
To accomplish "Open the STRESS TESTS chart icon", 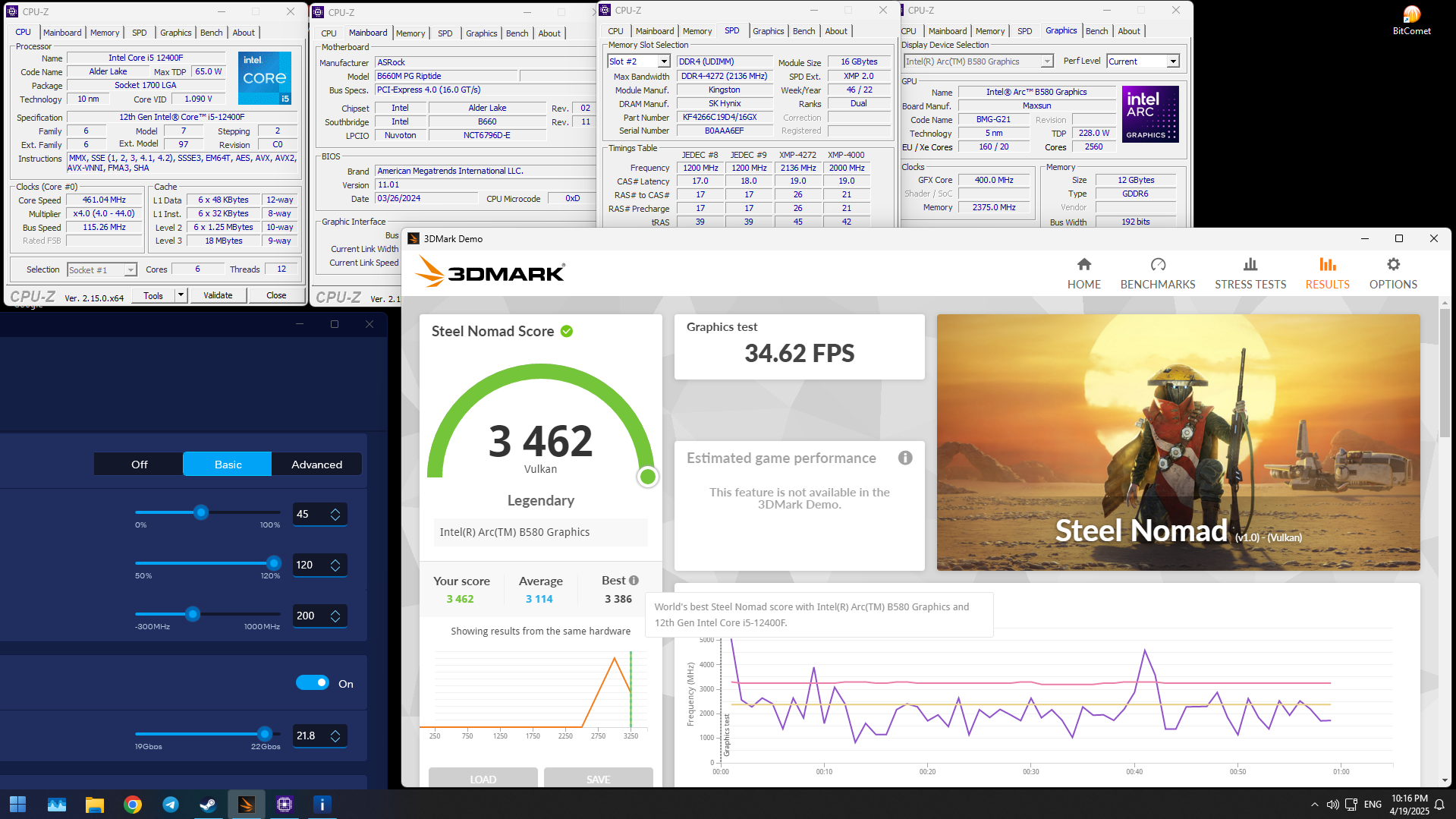I will click(1250, 264).
